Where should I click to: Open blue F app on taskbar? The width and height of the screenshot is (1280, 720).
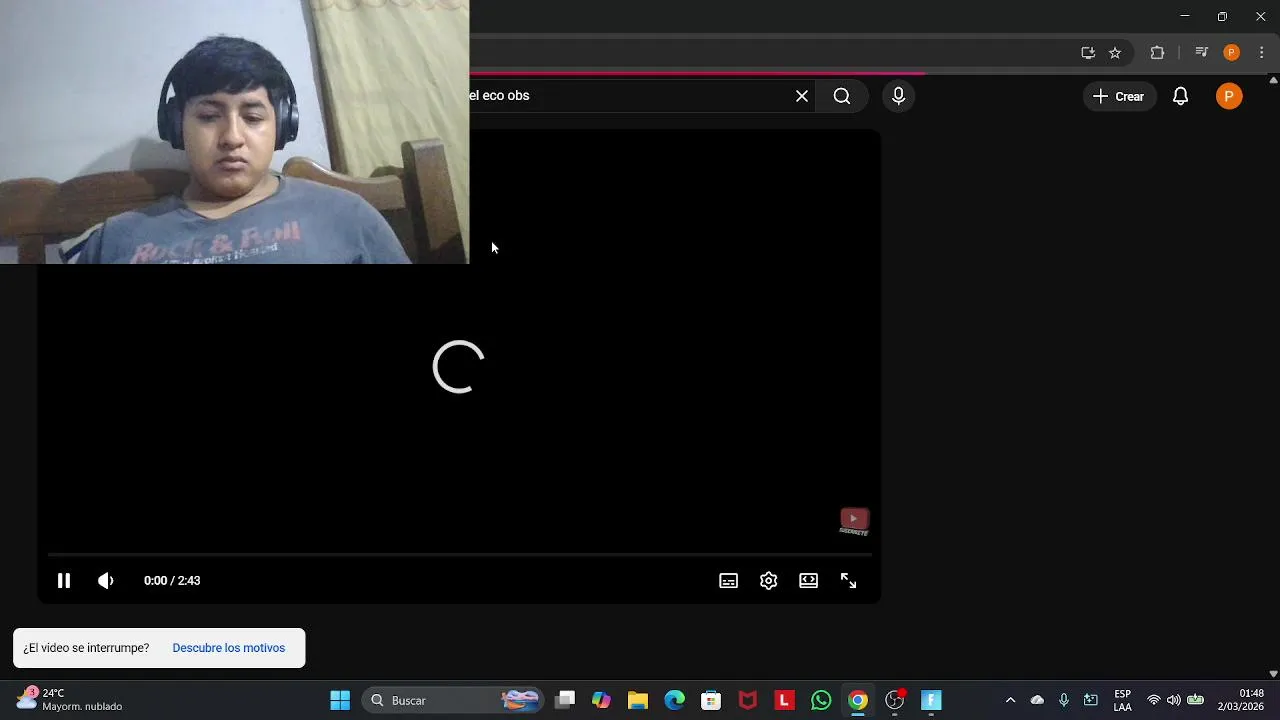[931, 700]
